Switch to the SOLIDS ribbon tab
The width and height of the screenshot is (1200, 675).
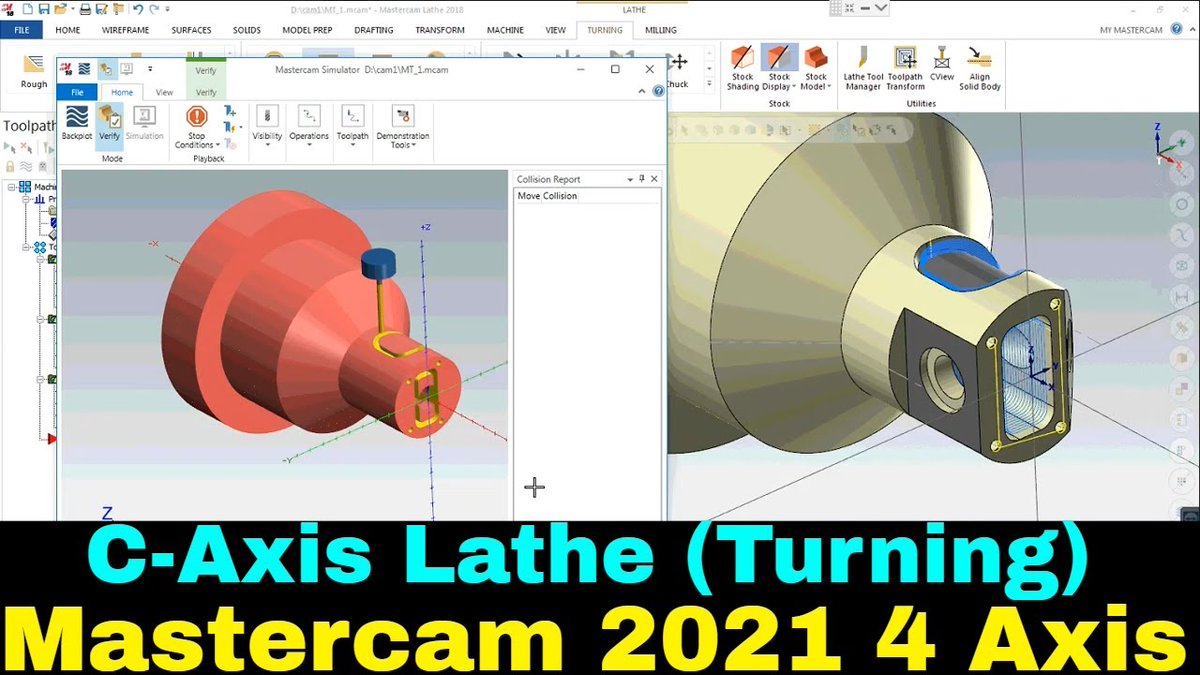click(x=246, y=30)
